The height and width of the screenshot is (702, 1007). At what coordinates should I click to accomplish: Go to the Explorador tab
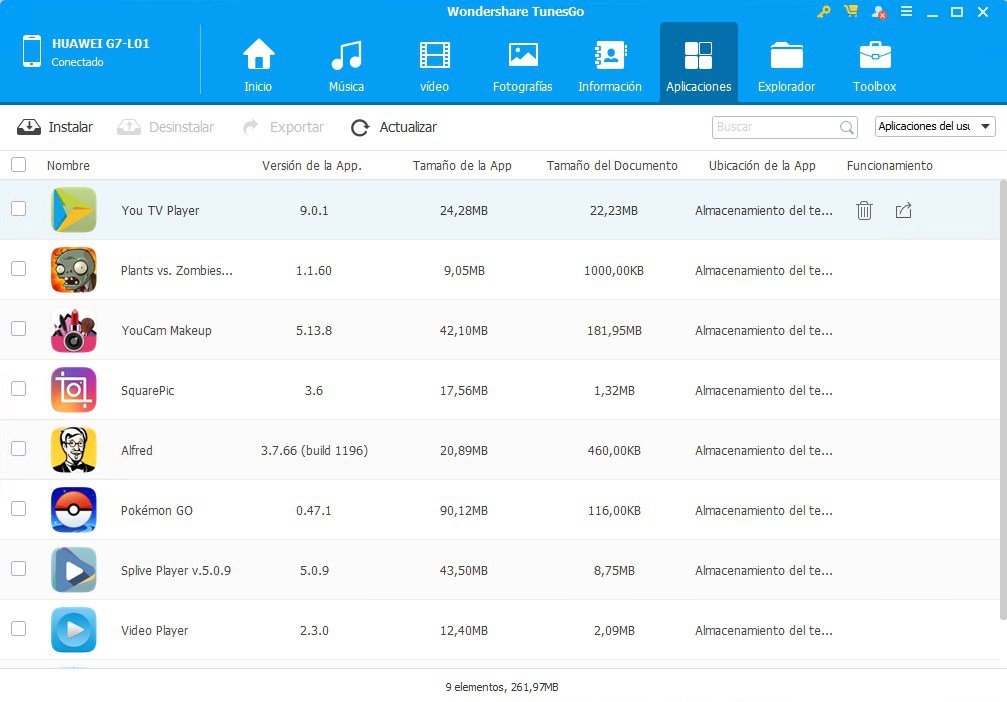786,65
